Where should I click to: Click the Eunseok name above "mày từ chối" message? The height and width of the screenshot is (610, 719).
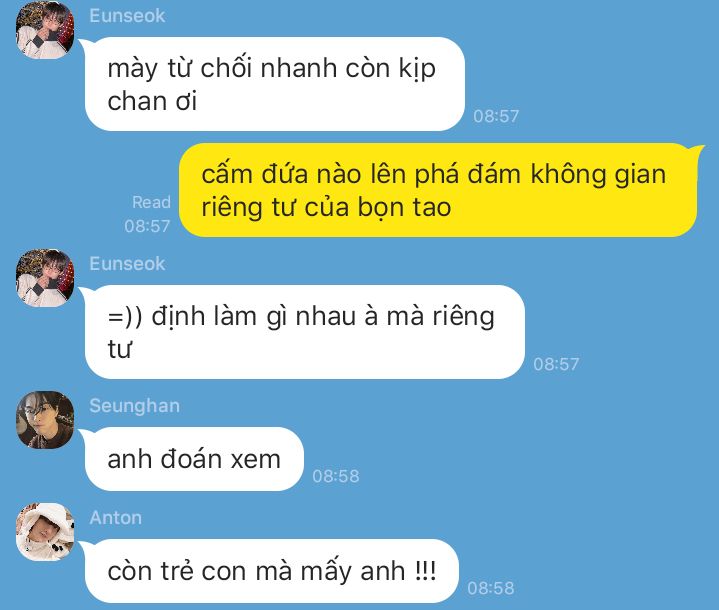pos(127,16)
